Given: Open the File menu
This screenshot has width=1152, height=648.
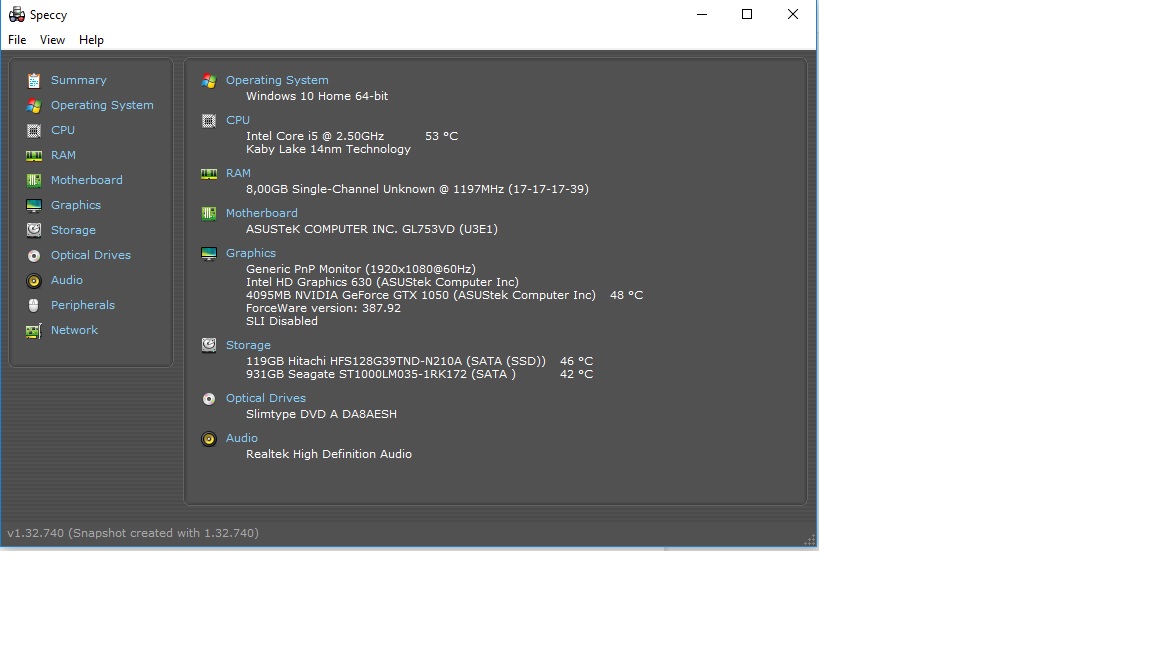Looking at the screenshot, I should 17,40.
